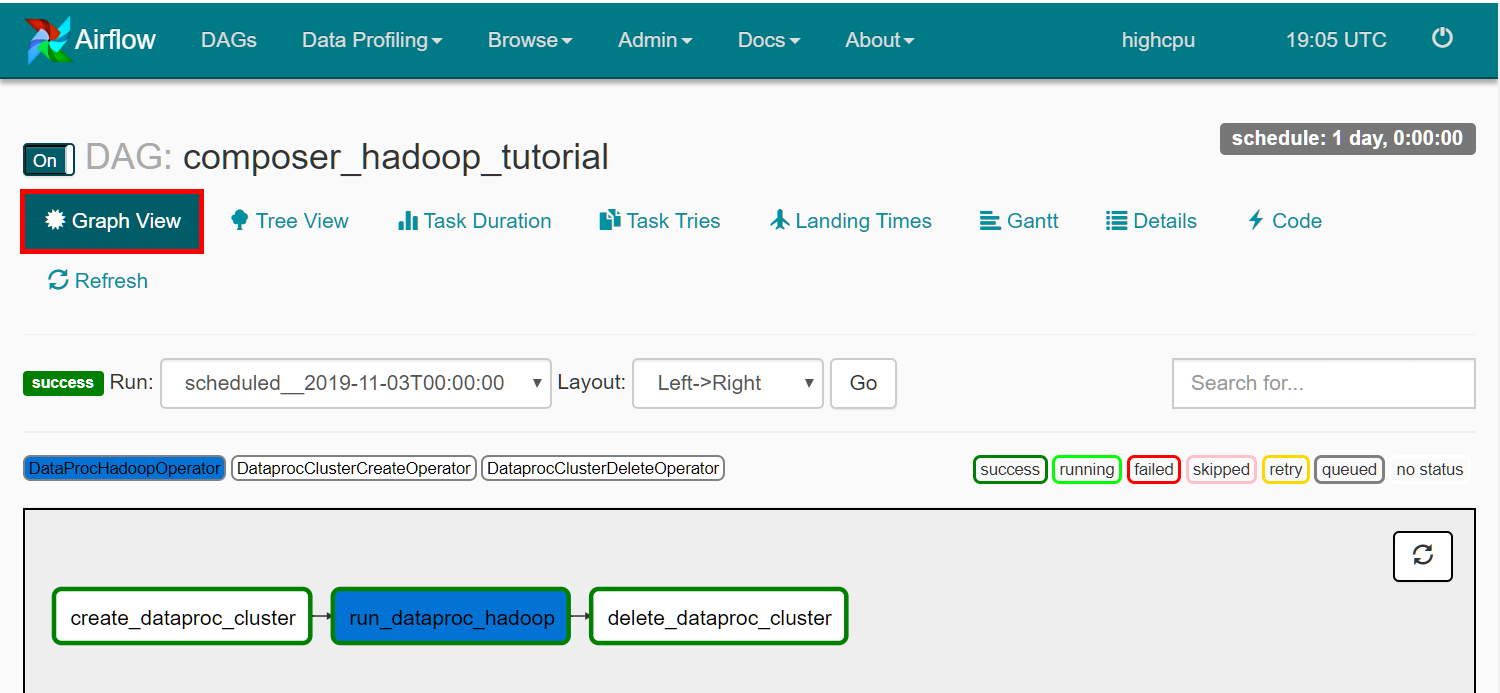This screenshot has width=1500, height=693.
Task: Click the queued status legend box
Action: 1349,469
